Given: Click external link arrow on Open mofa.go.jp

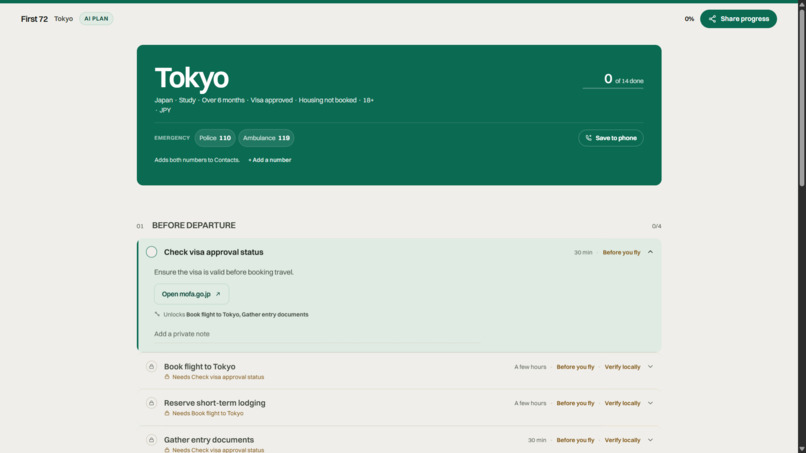Looking at the screenshot, I should [x=218, y=294].
